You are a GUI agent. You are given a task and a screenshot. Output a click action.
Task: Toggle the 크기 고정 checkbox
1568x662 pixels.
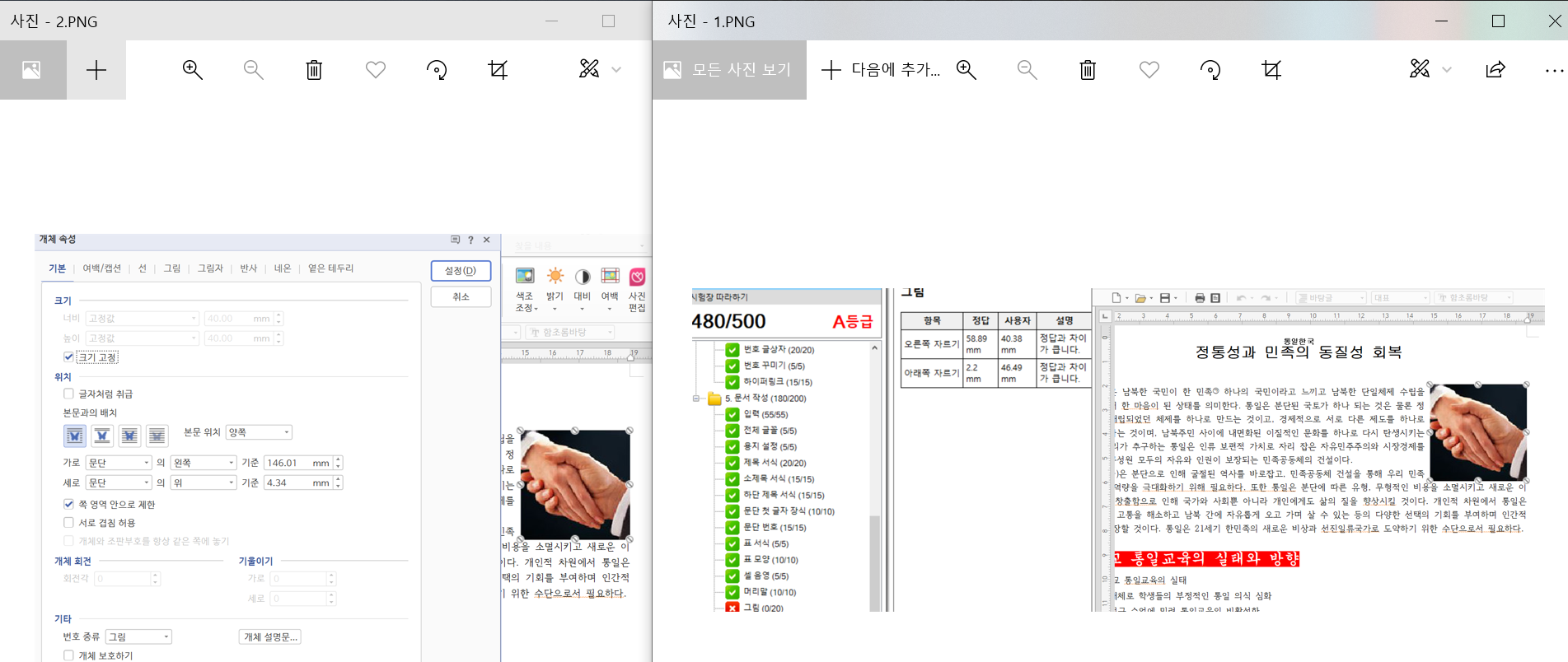point(69,357)
